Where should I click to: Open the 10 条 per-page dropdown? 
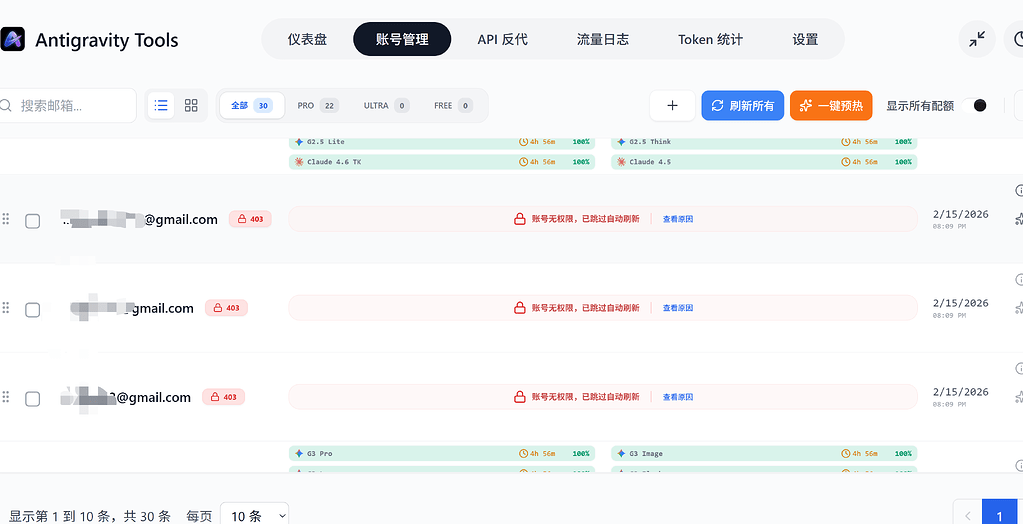click(x=254, y=516)
